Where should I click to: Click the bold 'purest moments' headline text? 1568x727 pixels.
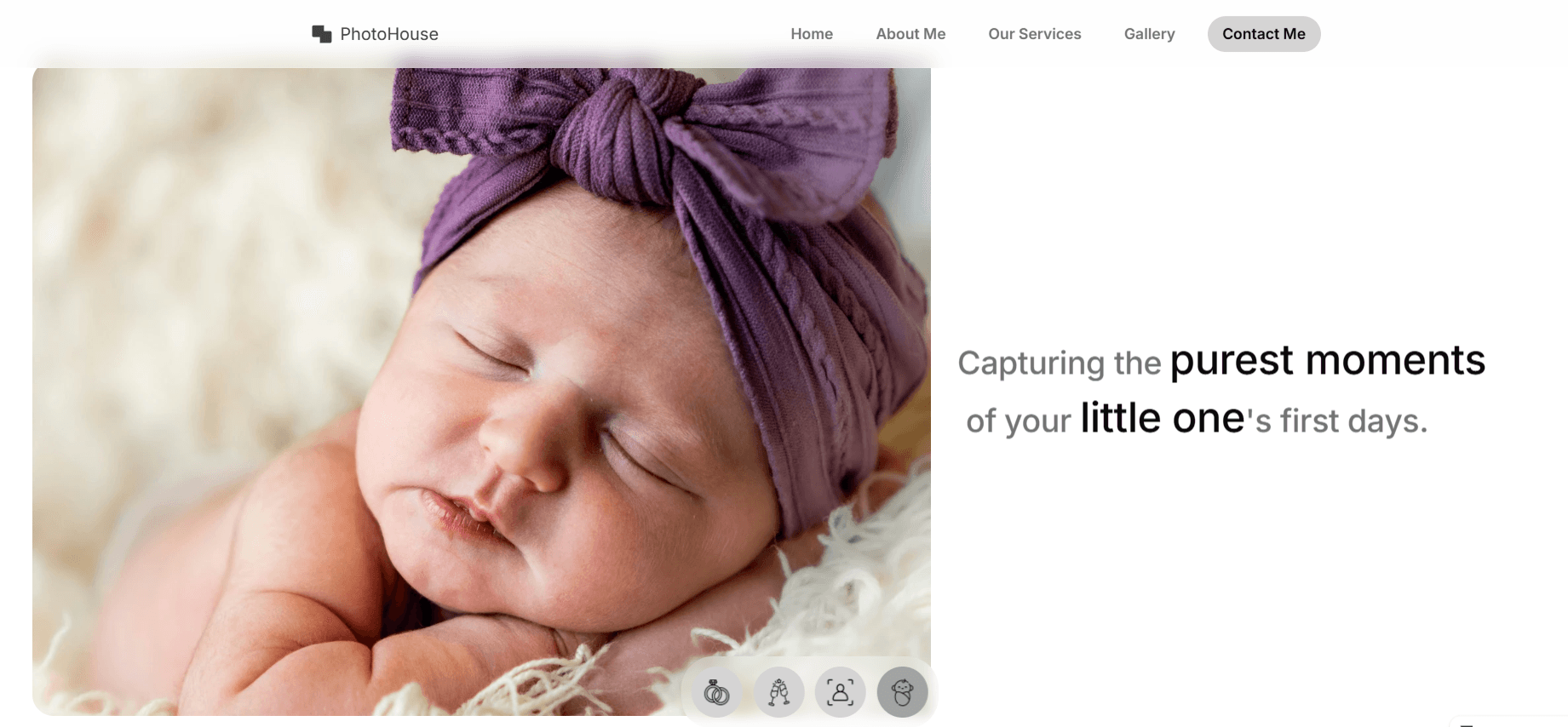pos(1328,360)
